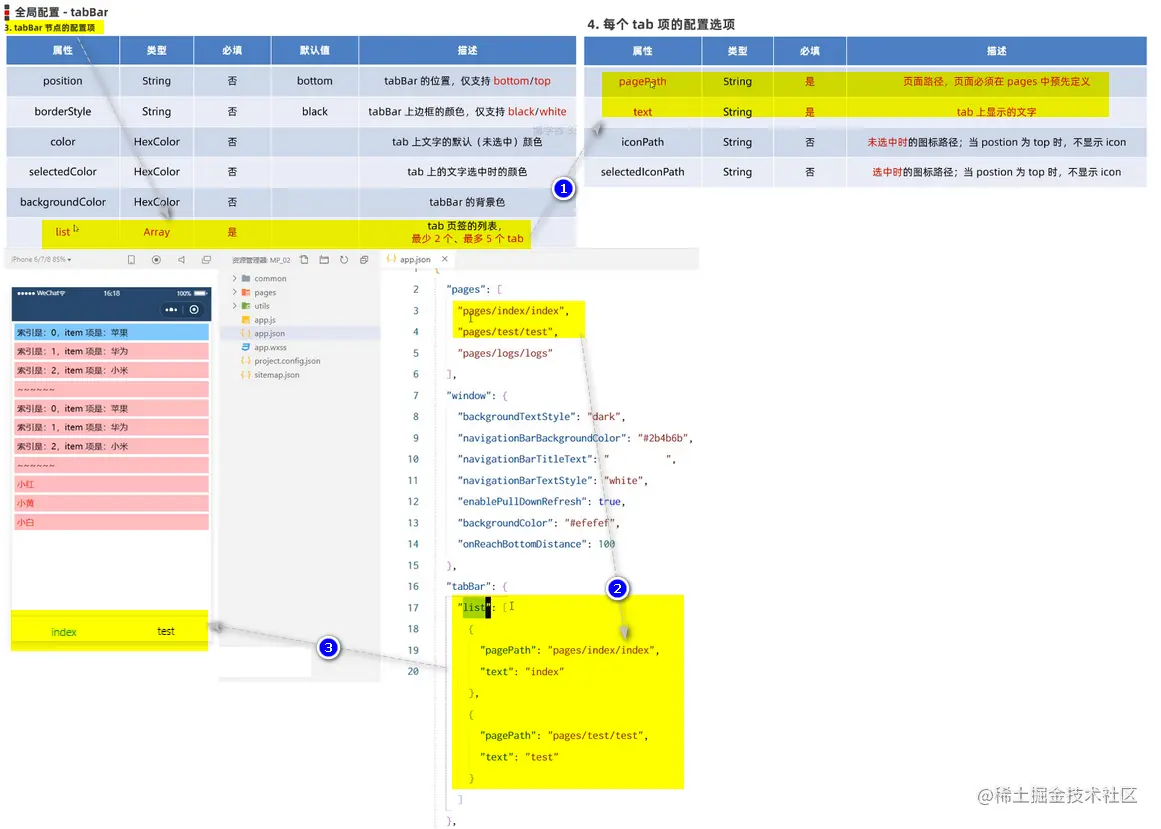Click the heading 全局配置 - tabBar
The height and width of the screenshot is (829, 1161).
point(61,12)
